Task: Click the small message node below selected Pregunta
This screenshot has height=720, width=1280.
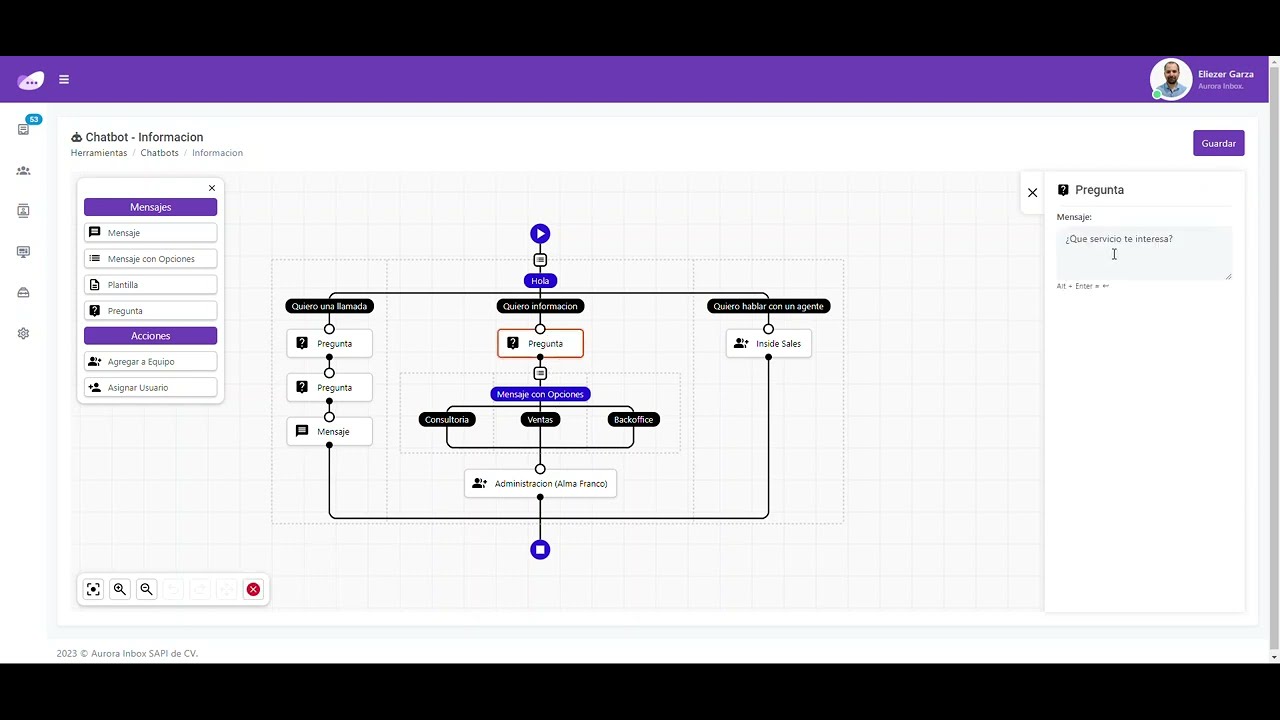Action: point(540,373)
